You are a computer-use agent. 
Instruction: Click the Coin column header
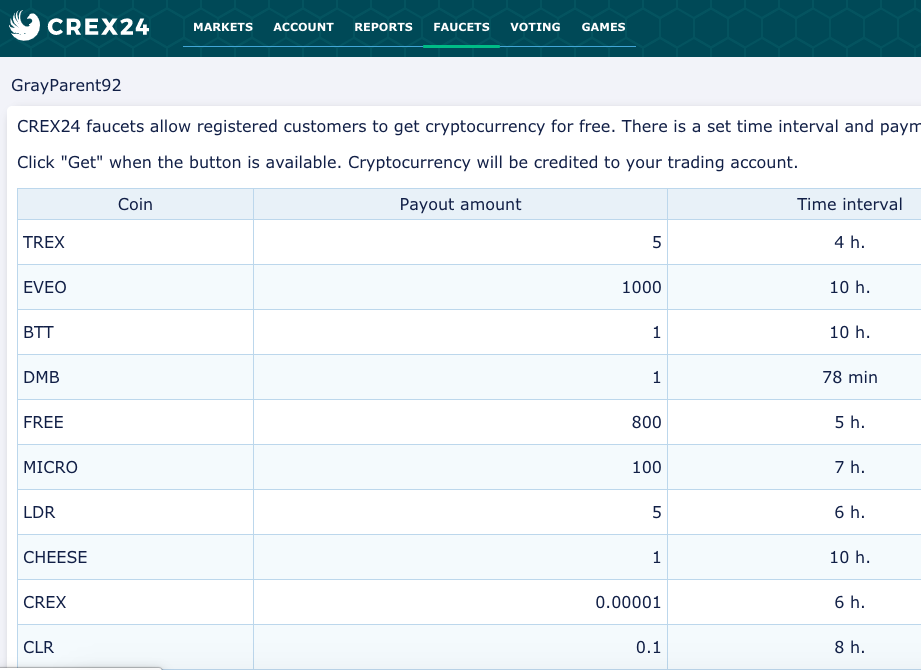click(135, 204)
